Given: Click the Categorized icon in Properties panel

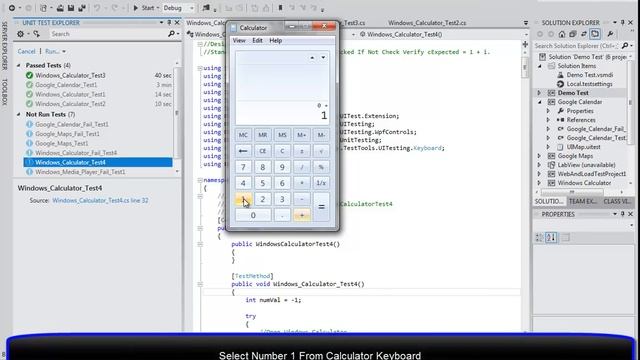Looking at the screenshot, I should (x=539, y=238).
